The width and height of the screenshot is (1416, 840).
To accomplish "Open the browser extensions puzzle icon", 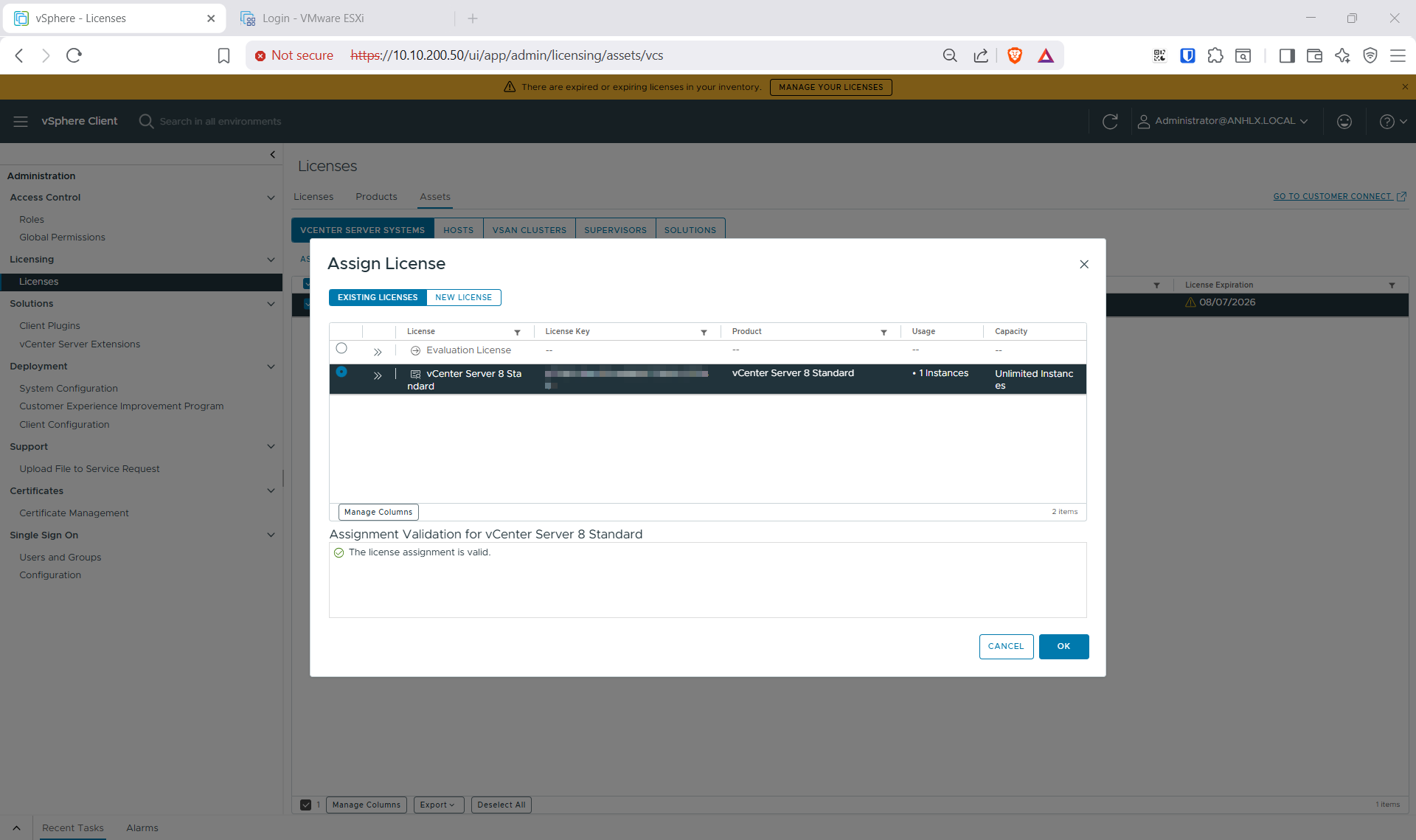I will tap(1215, 55).
